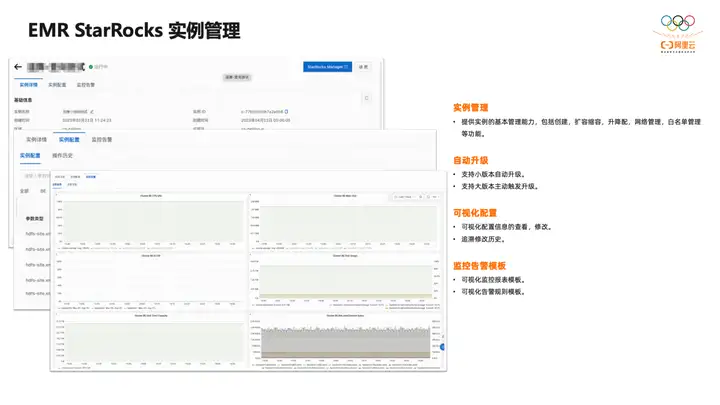This screenshot has width=720, height=405.
Task: Click the 参数类型 column header
Action: pyautogui.click(x=34, y=219)
